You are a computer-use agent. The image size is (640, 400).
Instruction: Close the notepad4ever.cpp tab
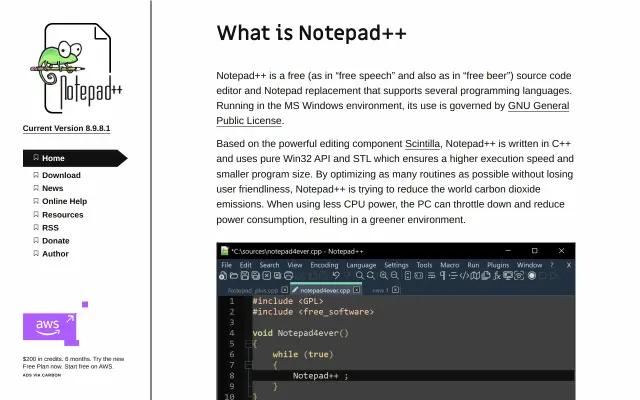click(356, 290)
